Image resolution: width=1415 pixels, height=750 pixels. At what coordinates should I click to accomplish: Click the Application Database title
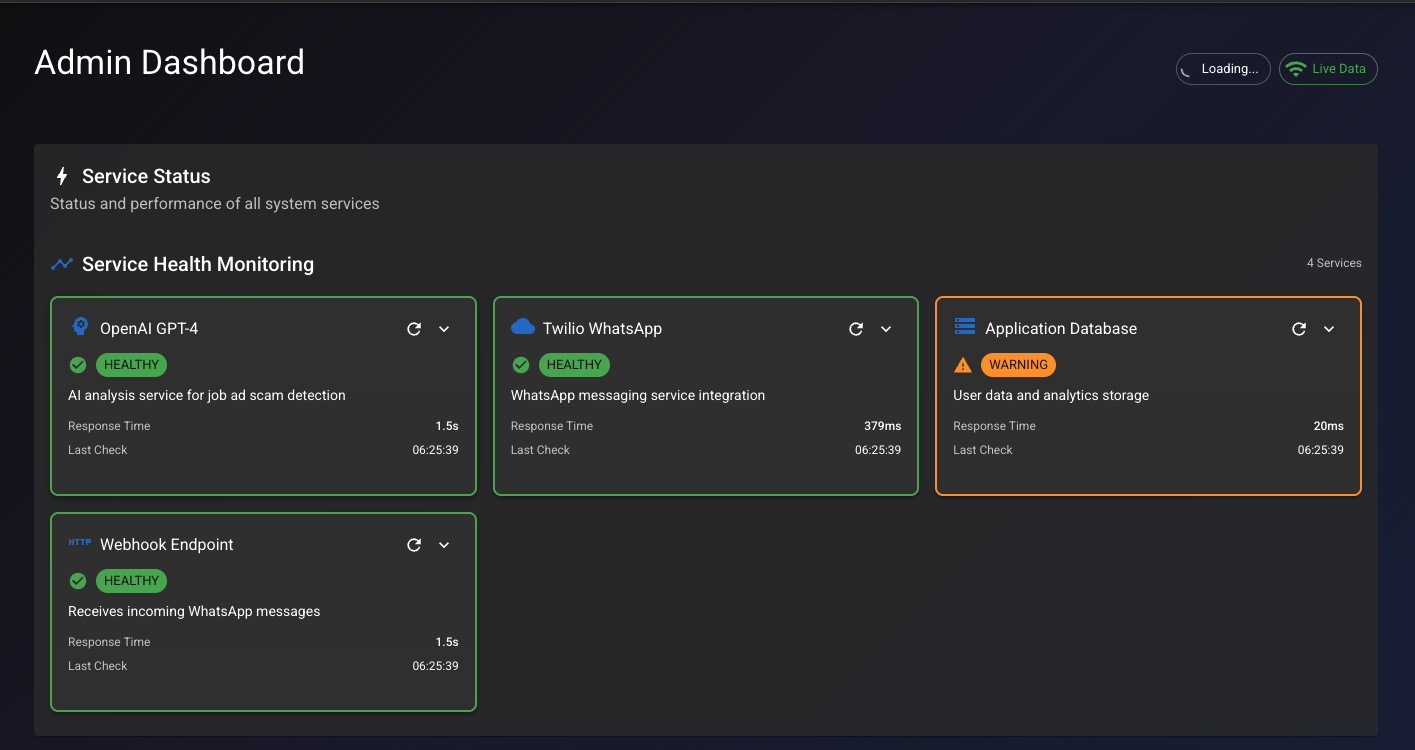click(x=1061, y=329)
